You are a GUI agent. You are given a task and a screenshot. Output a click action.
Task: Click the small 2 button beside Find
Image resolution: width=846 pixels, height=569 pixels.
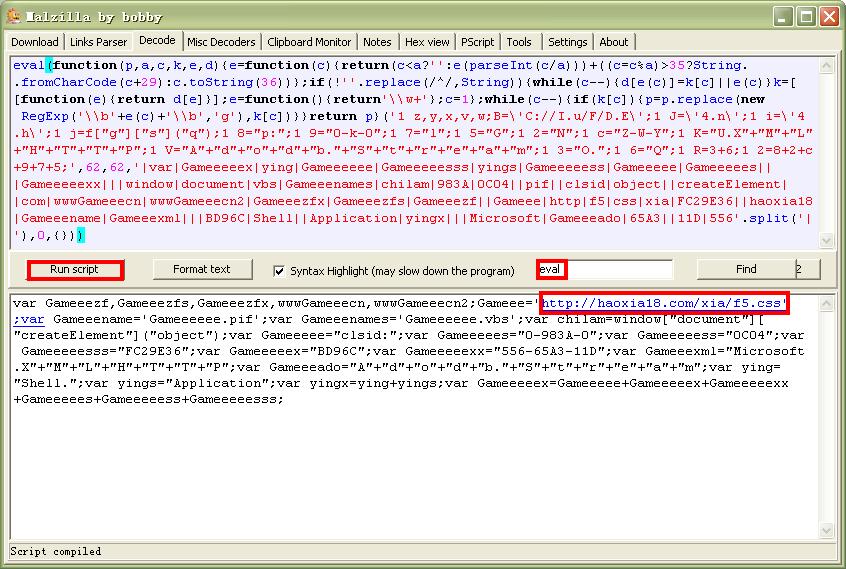(x=808, y=269)
